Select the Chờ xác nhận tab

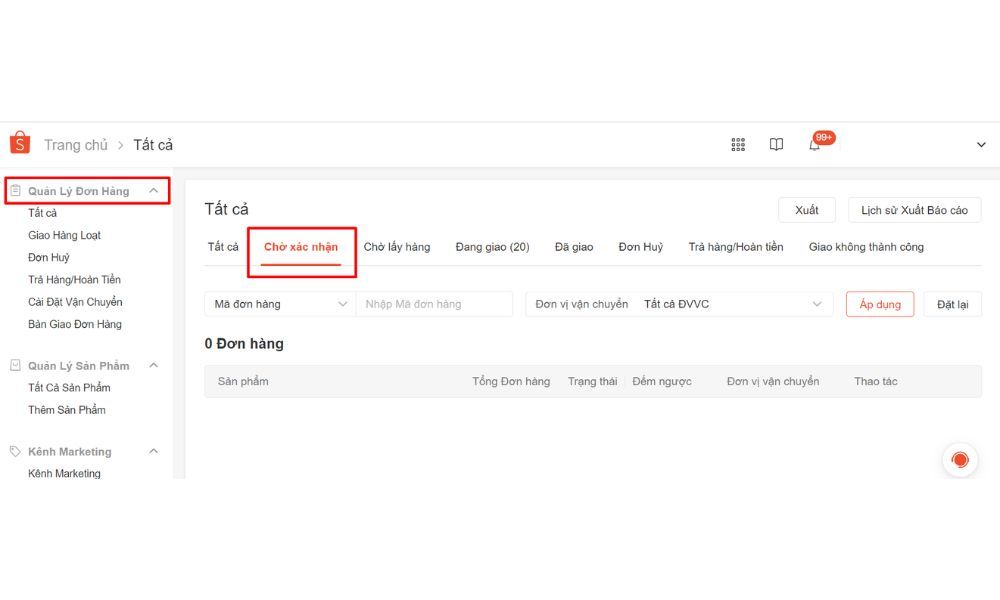301,247
